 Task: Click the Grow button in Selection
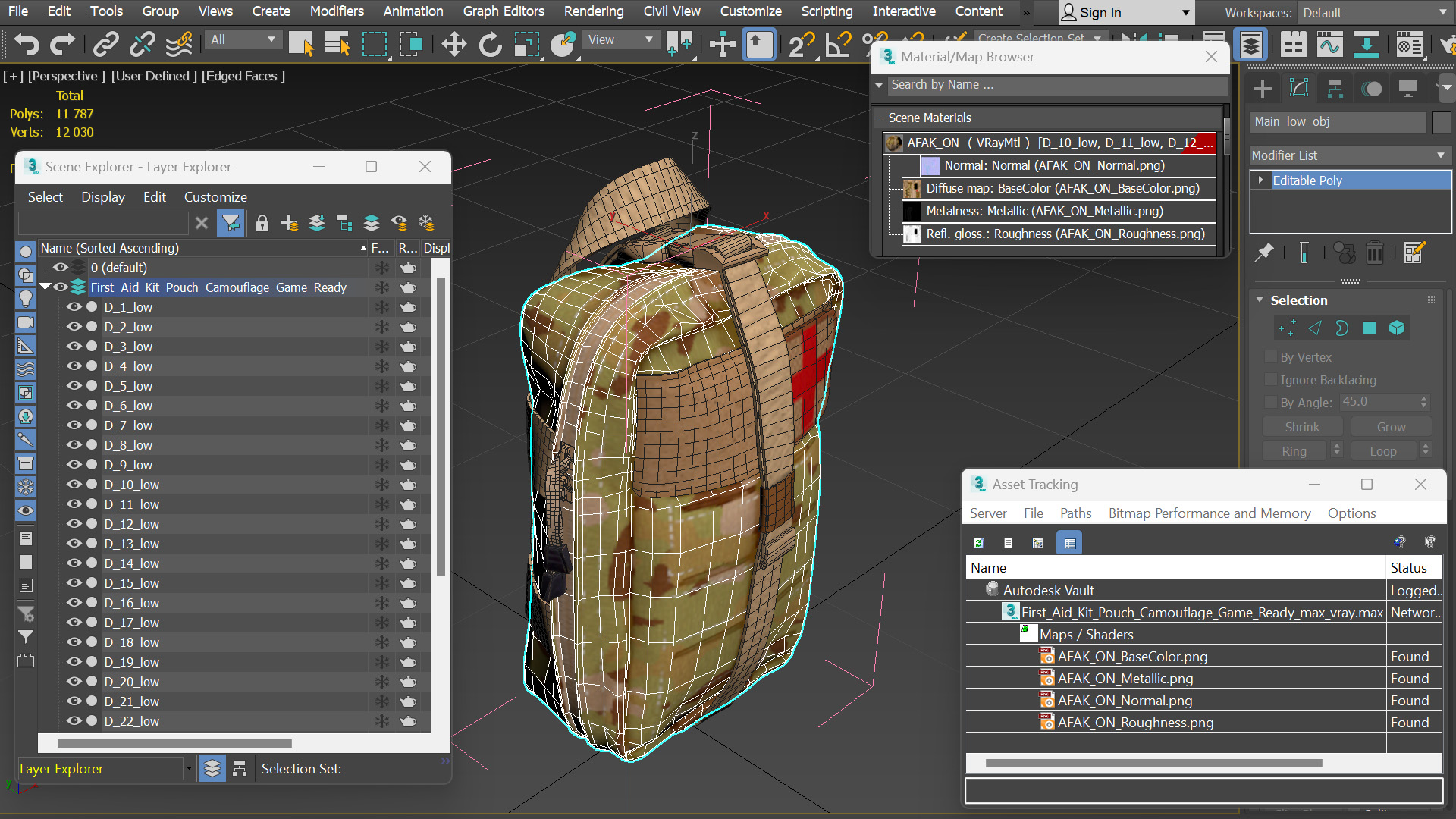pos(1391,427)
